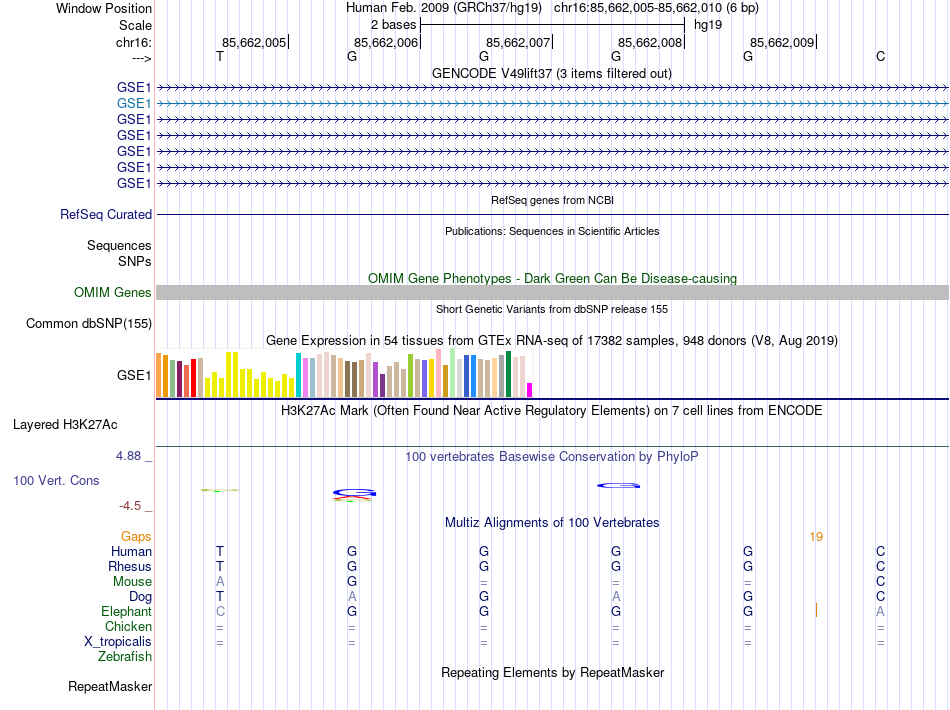950x710 pixels.
Task: Click the magenta bar in GTEx expression chart
Action: [530, 390]
